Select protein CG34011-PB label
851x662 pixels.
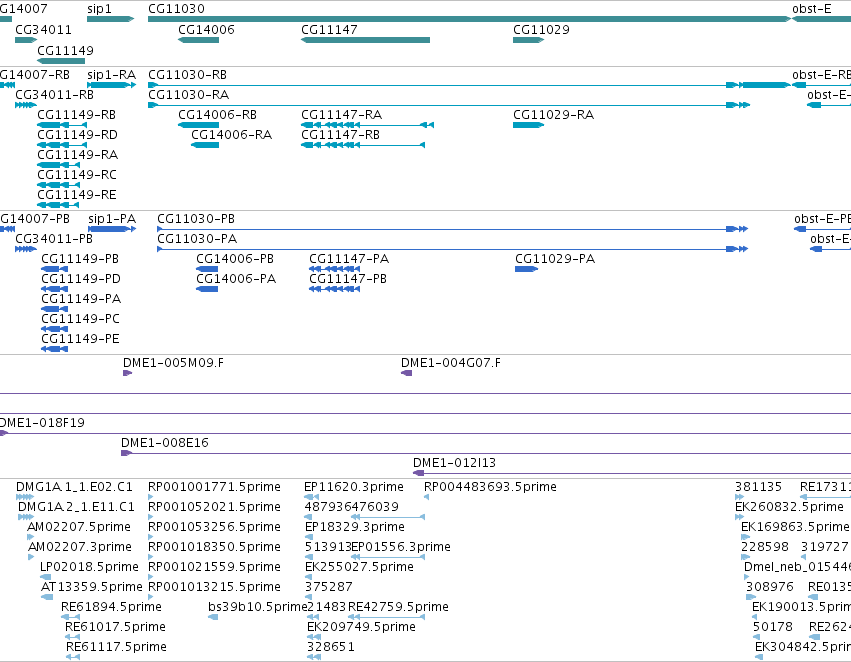pyautogui.click(x=54, y=239)
